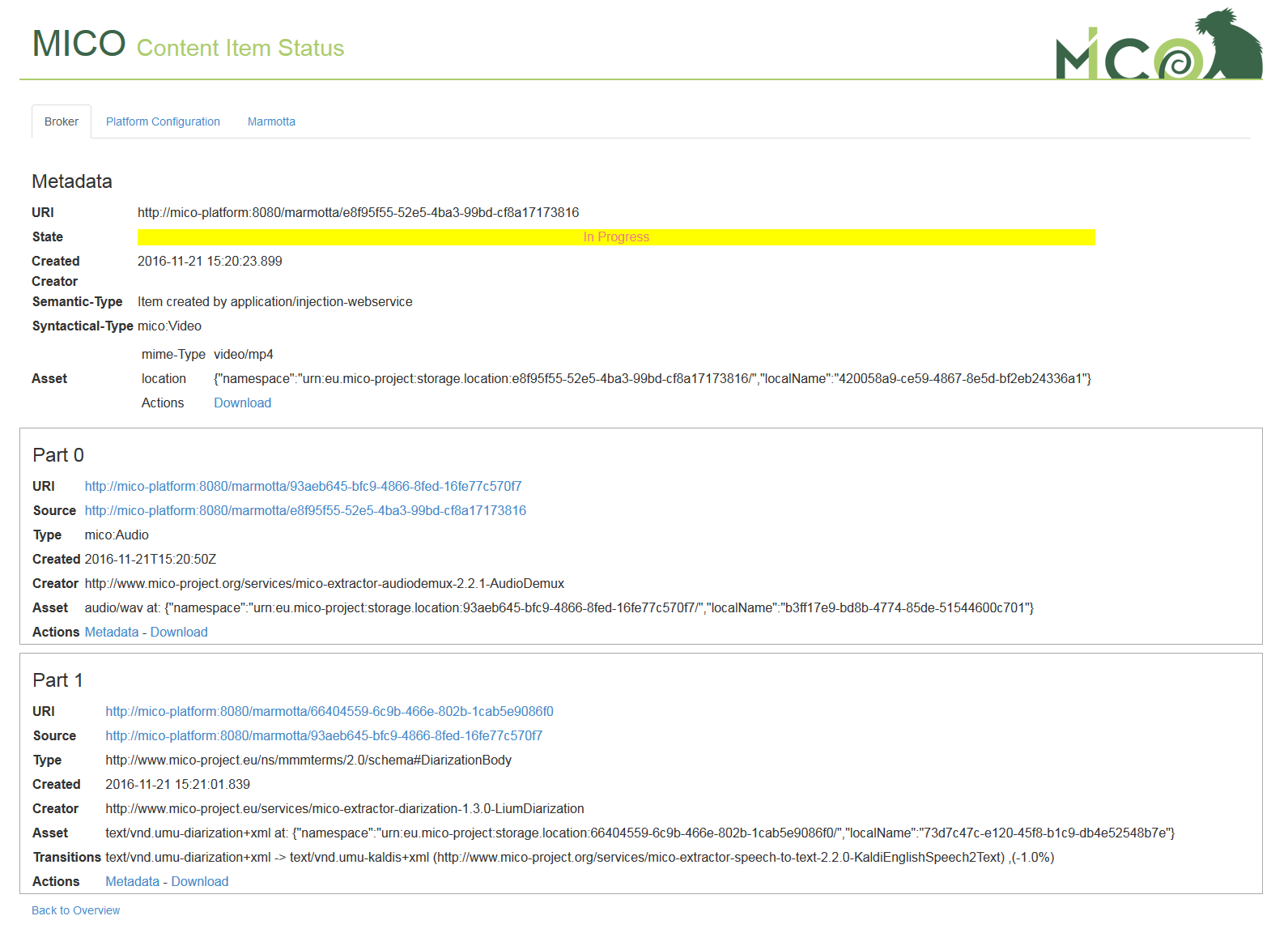This screenshot has width=1288, height=933.
Task: Select the text/vnd.umu-diarization+xml asset text
Action: (x=640, y=833)
